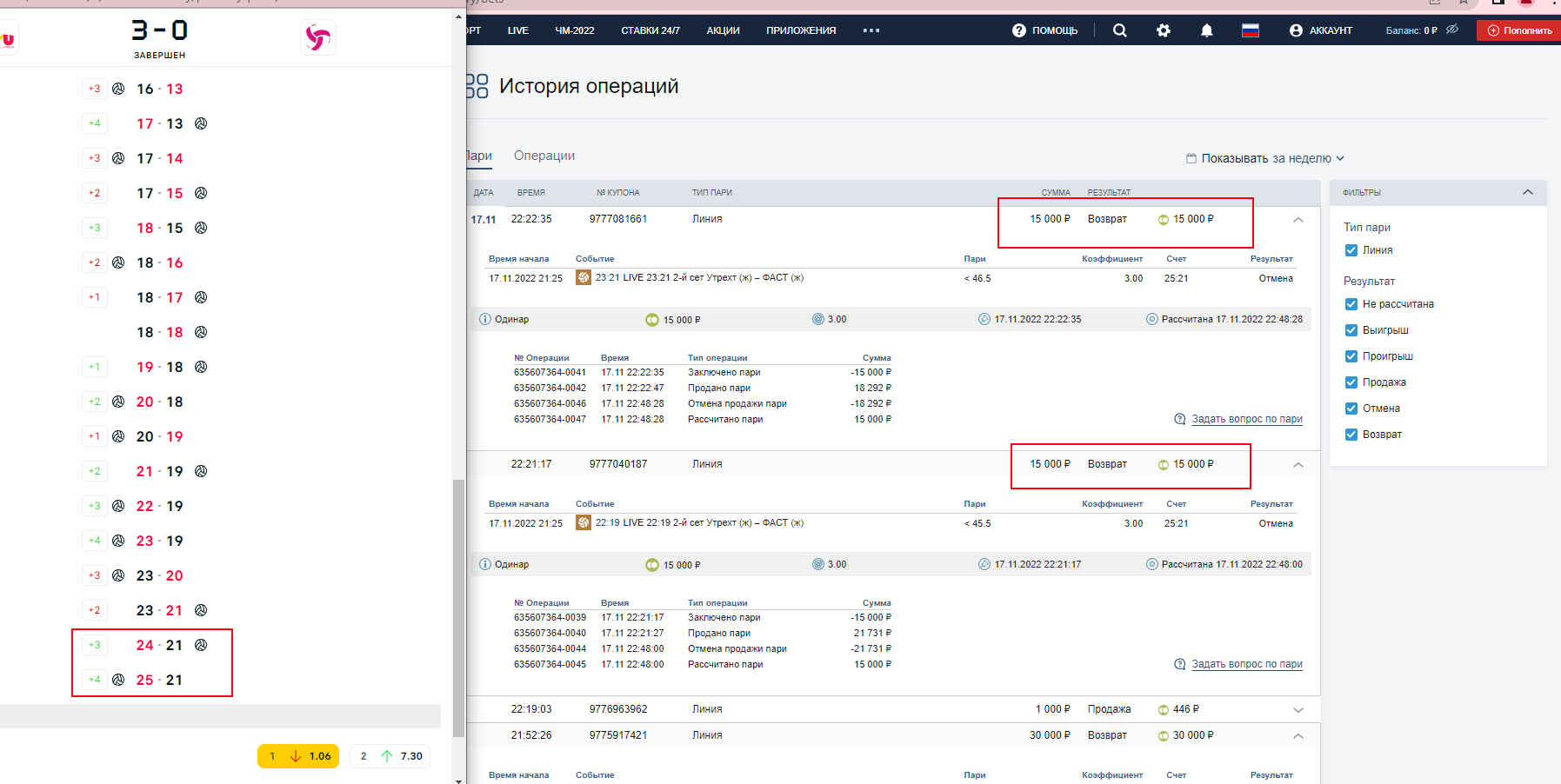Open settings via the gear icon
Screen dimensions: 1561x784
(x=1163, y=30)
